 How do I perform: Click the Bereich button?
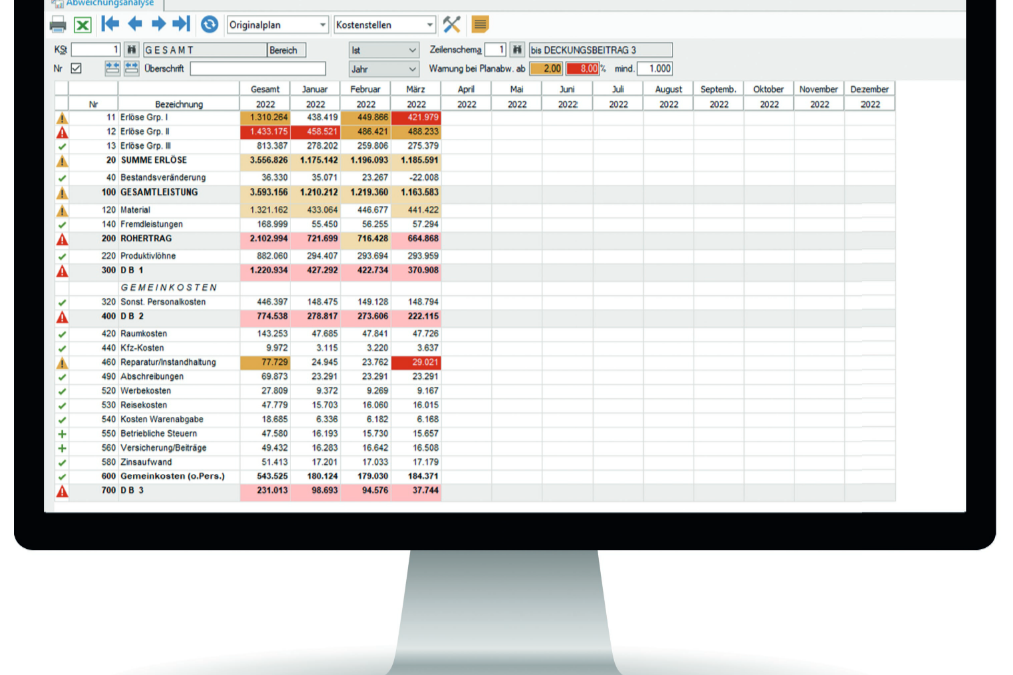pos(285,50)
